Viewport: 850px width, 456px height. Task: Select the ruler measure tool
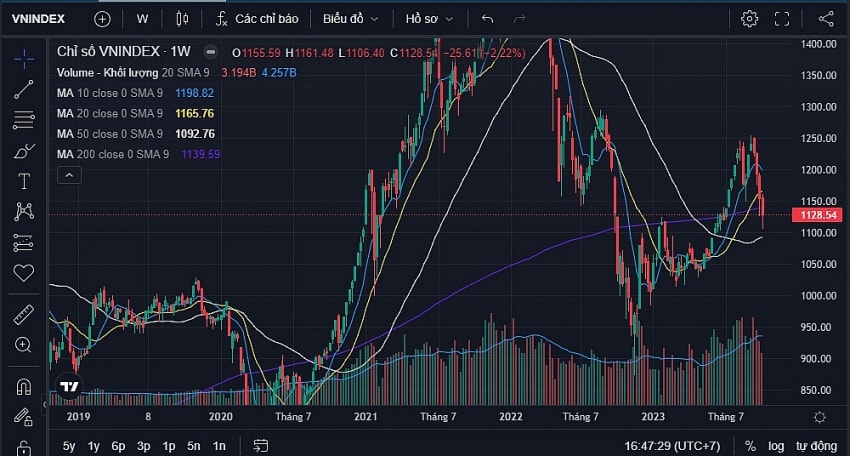click(24, 315)
